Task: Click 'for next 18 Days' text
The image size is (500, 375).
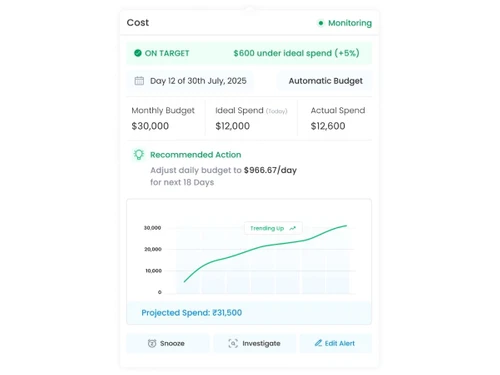Action: point(182,182)
